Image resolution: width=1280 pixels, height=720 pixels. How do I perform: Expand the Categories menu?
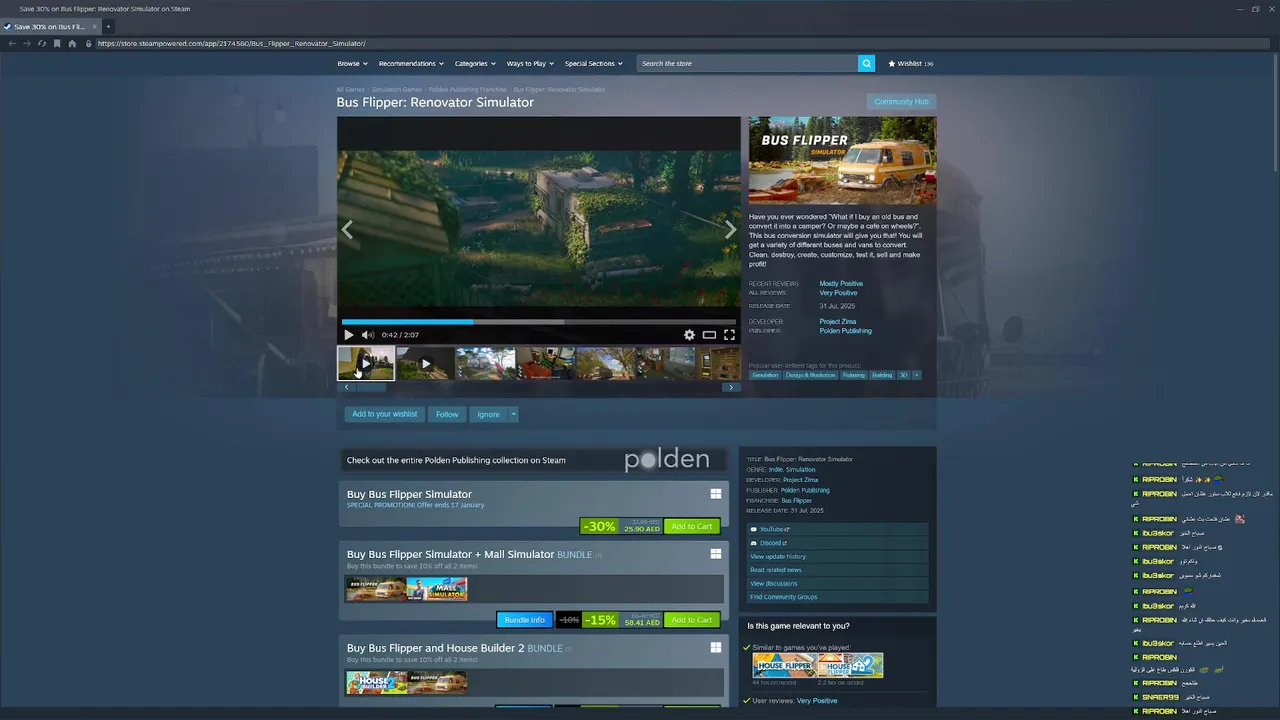tap(475, 63)
